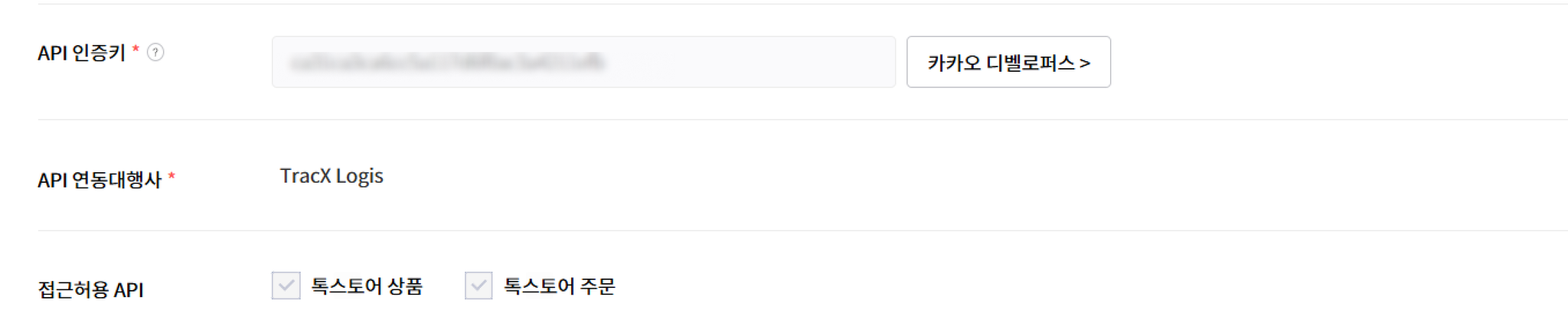Click the red asterisk next to API 연동대행사

171,177
